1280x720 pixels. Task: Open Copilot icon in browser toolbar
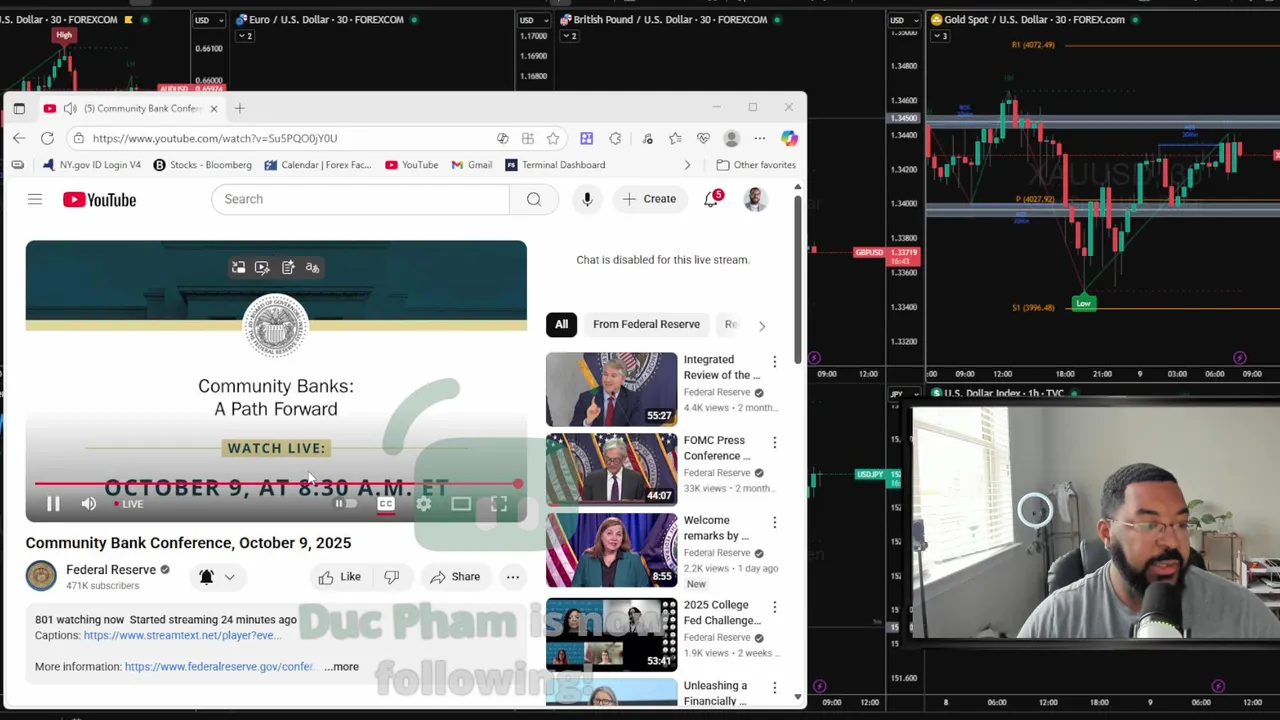click(789, 138)
